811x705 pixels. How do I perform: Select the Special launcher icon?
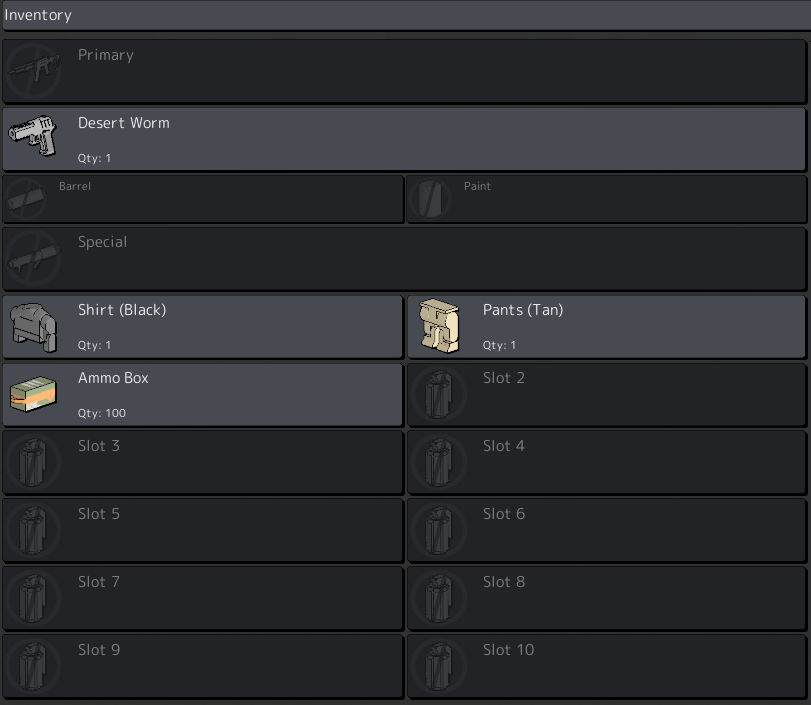[x=33, y=258]
